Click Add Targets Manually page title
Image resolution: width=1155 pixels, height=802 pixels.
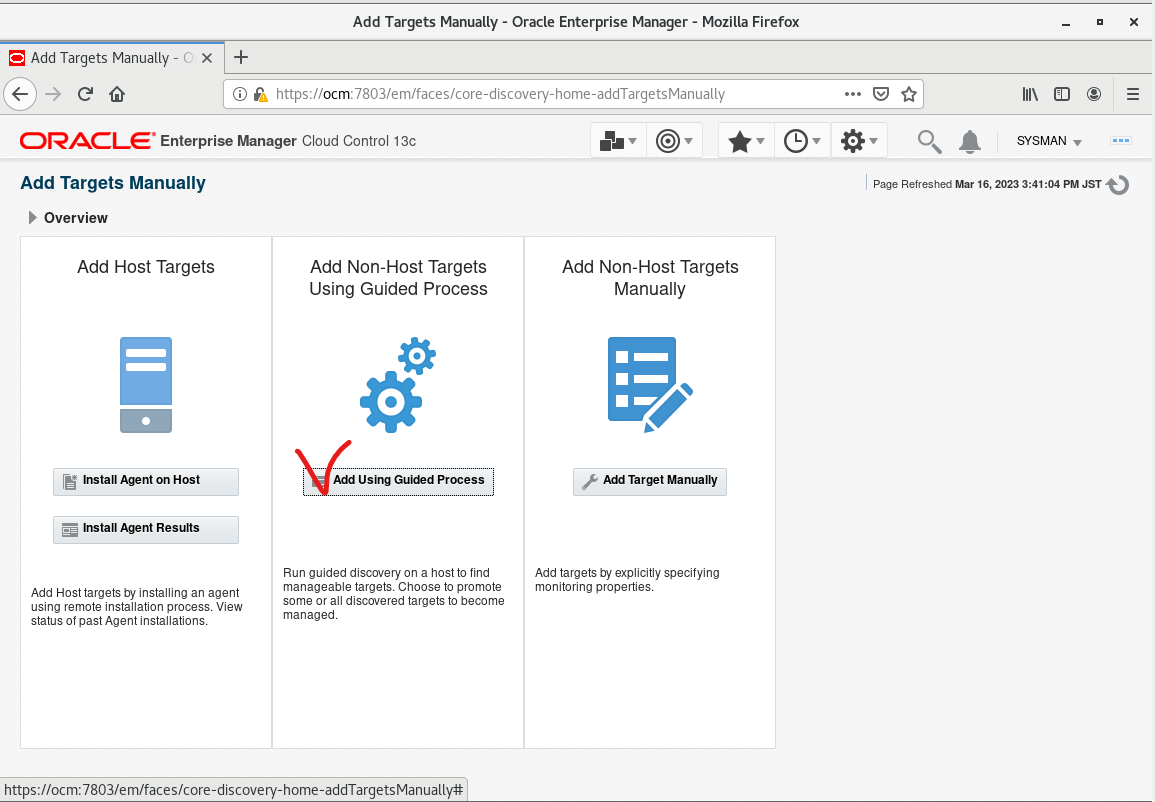point(113,183)
